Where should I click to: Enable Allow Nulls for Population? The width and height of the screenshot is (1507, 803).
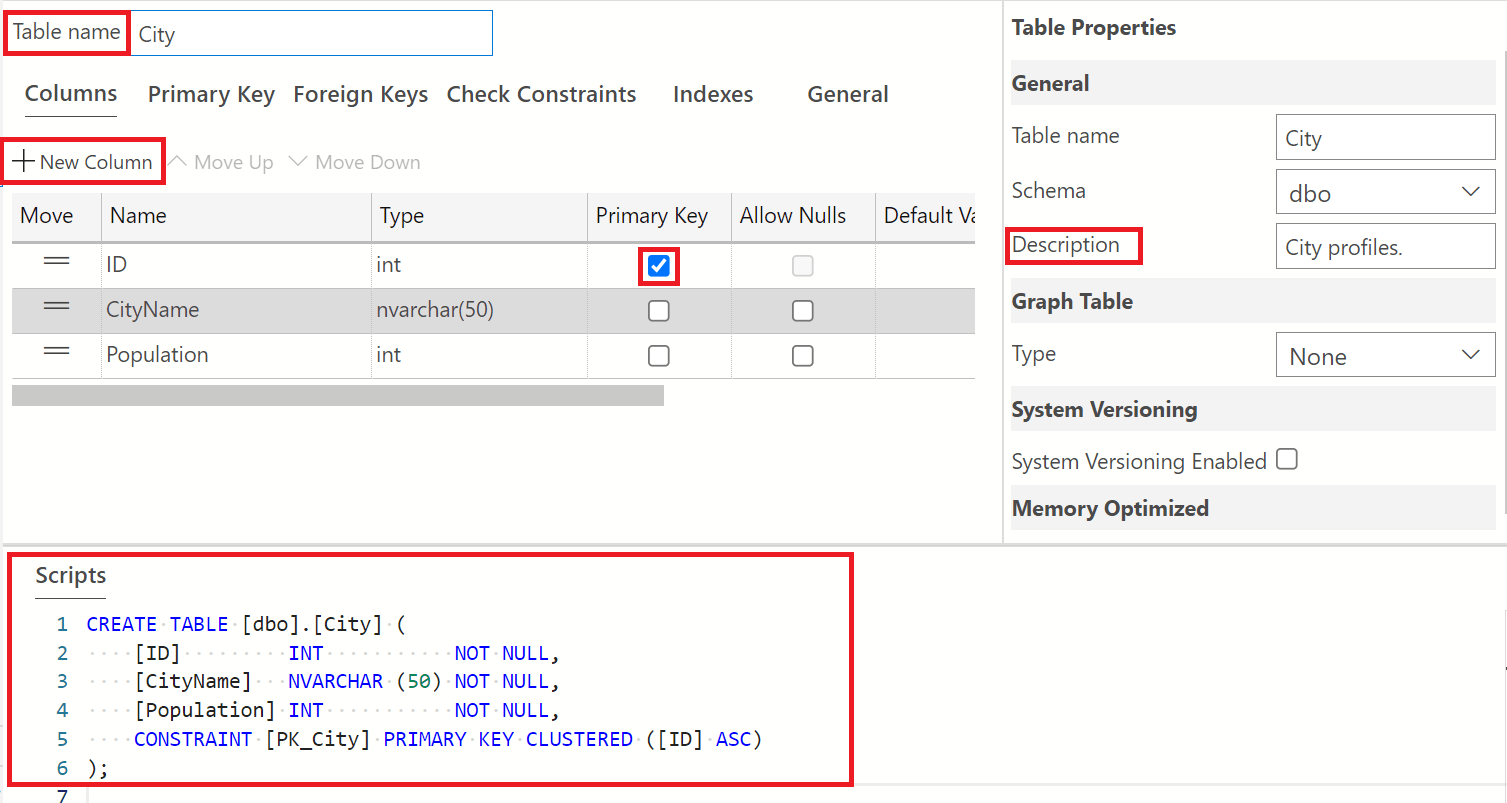(x=802, y=355)
